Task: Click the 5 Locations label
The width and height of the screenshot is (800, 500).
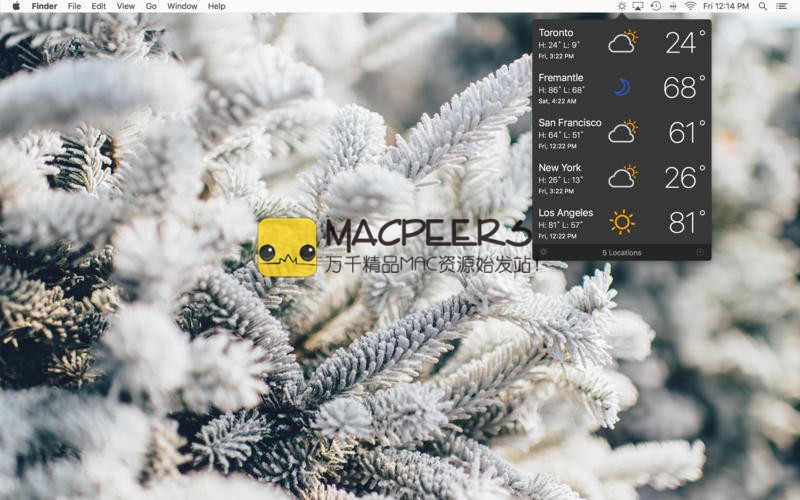Action: click(621, 253)
